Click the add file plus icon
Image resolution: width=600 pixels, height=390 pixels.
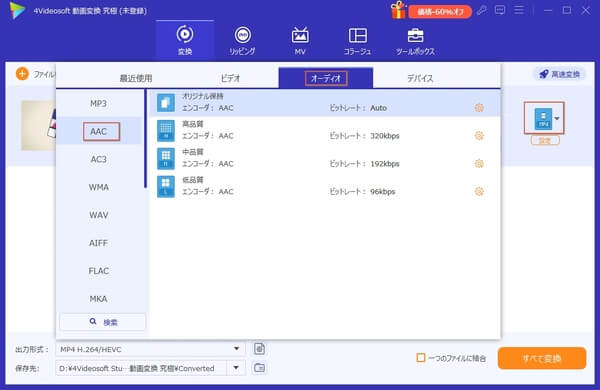(x=22, y=74)
